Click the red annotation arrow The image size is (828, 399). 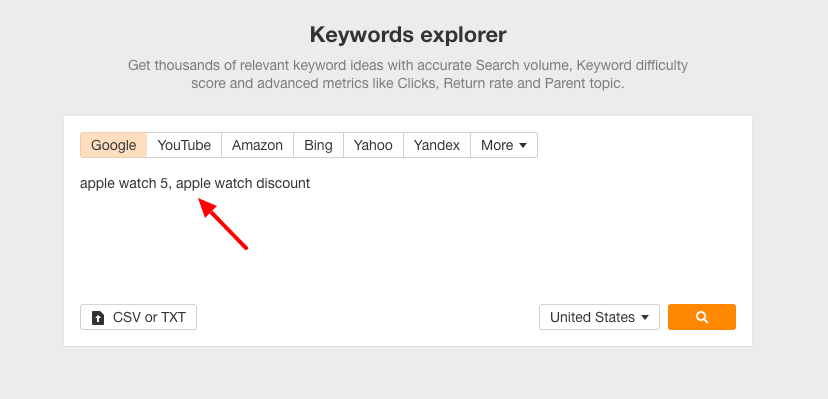pyautogui.click(x=223, y=223)
